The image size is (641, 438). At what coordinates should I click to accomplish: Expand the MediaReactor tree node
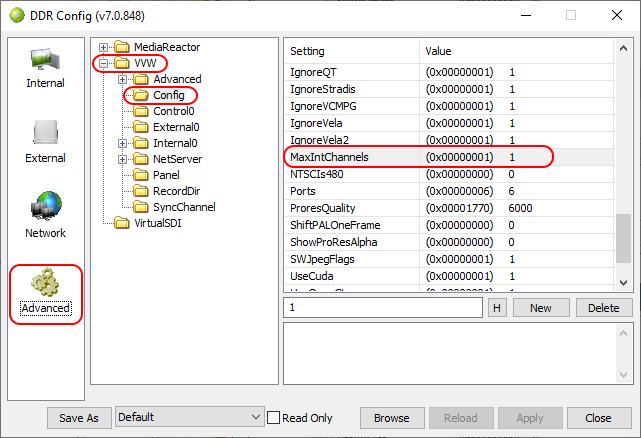point(103,47)
